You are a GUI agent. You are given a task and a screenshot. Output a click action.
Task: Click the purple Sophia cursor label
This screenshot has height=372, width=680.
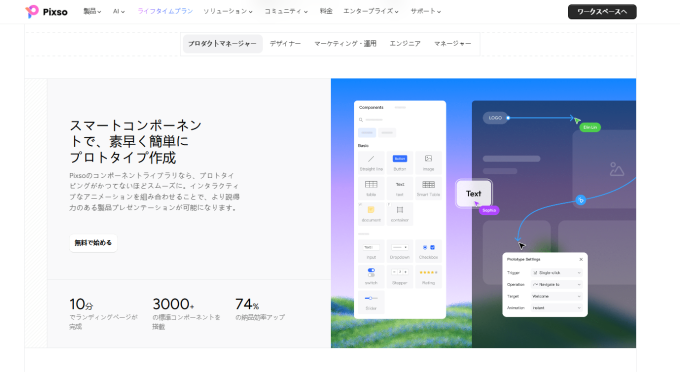click(489, 210)
